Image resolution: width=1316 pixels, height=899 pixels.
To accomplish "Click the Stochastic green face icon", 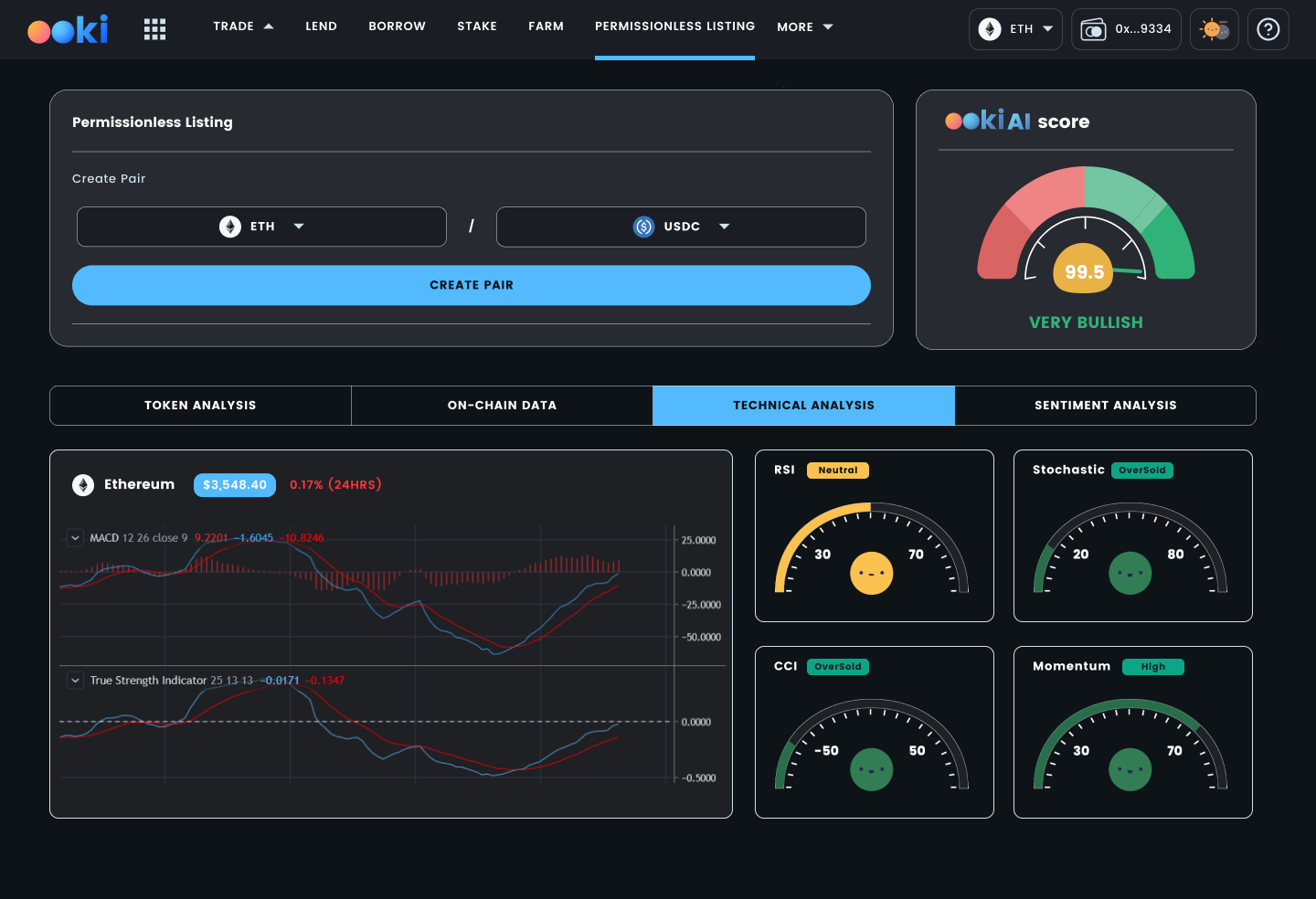I will click(x=1130, y=574).
